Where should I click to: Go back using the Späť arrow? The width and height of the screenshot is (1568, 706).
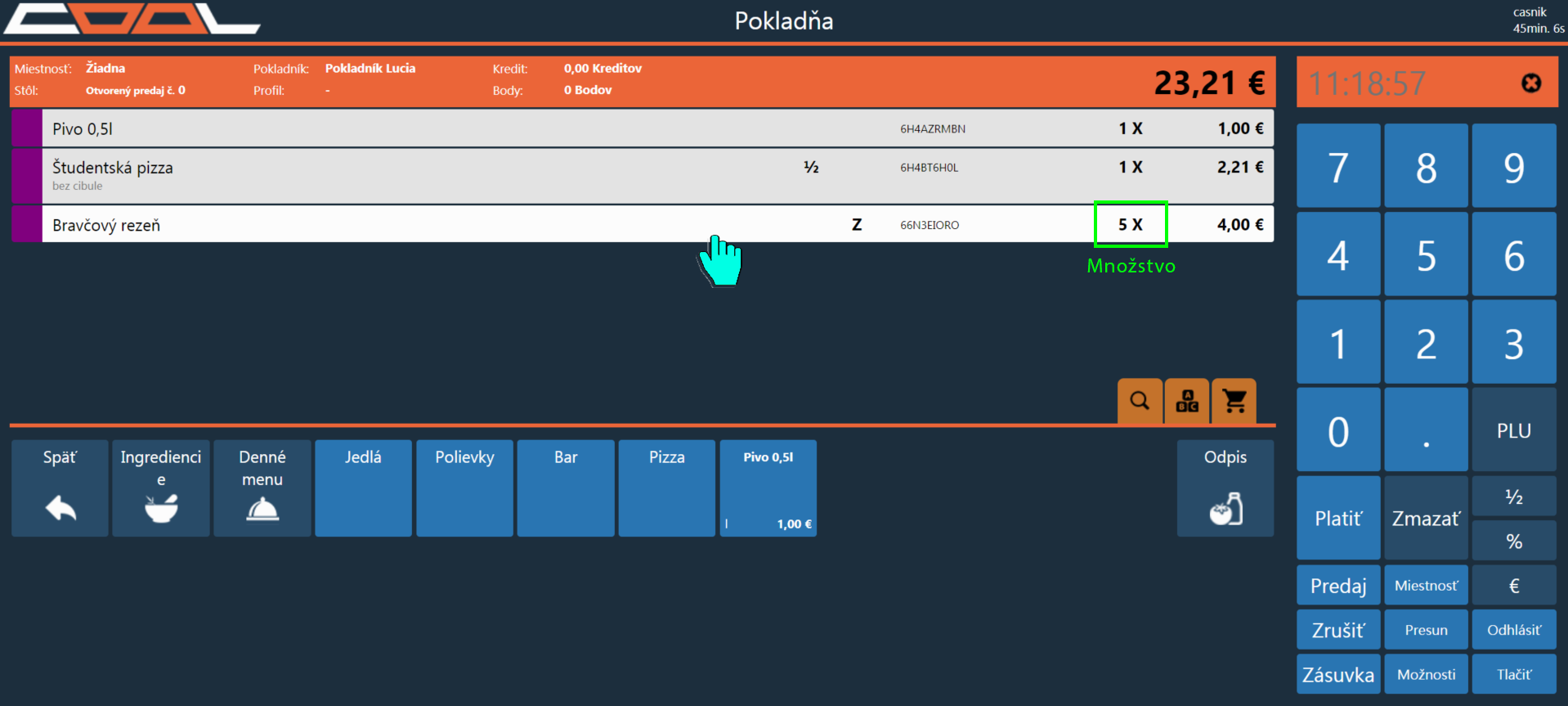(x=60, y=488)
